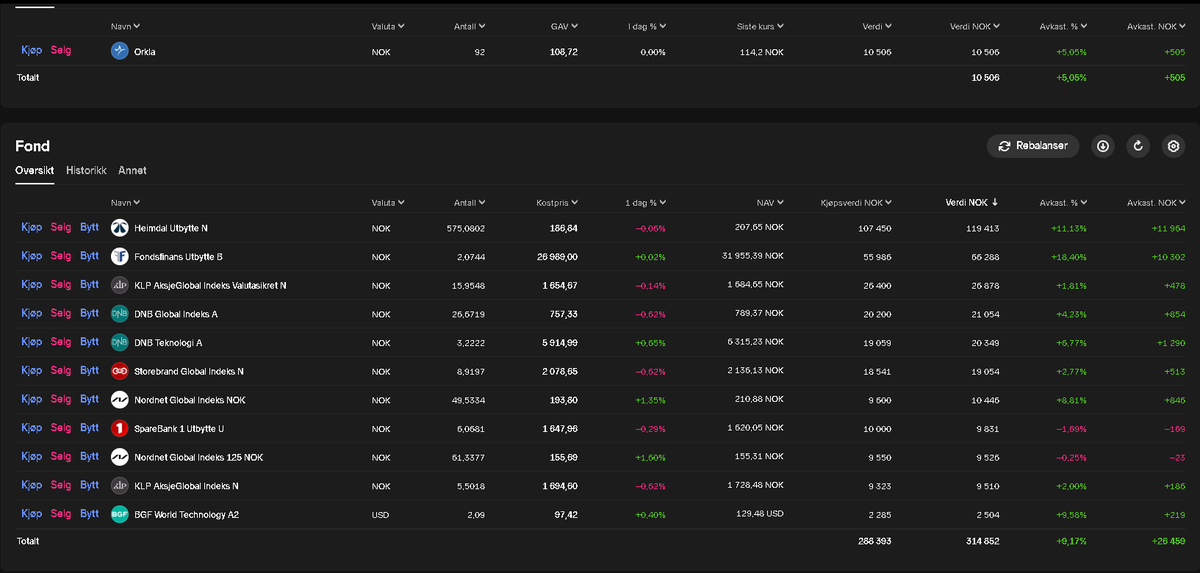
Task: Click the Storebrand Global Indeks N logo
Action: pyautogui.click(x=120, y=371)
